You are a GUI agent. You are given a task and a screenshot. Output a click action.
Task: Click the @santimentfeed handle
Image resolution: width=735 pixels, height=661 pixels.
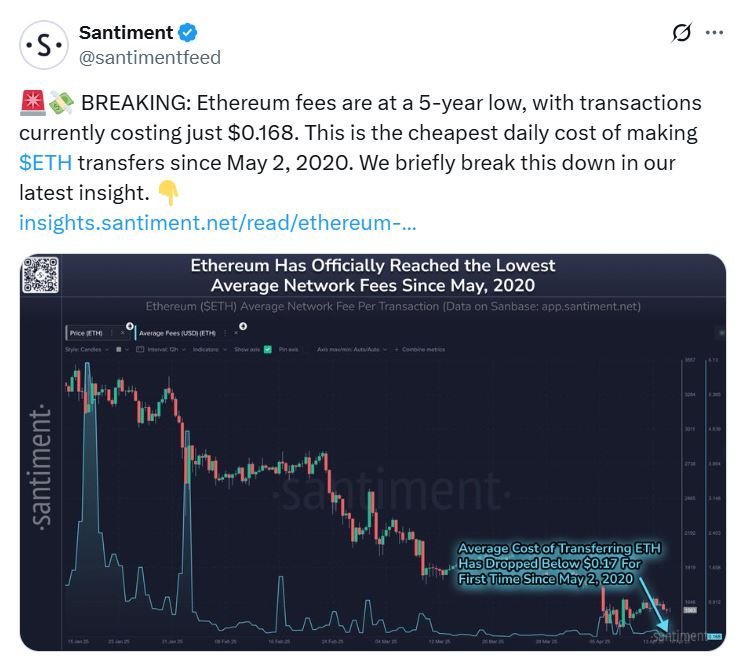click(x=149, y=58)
